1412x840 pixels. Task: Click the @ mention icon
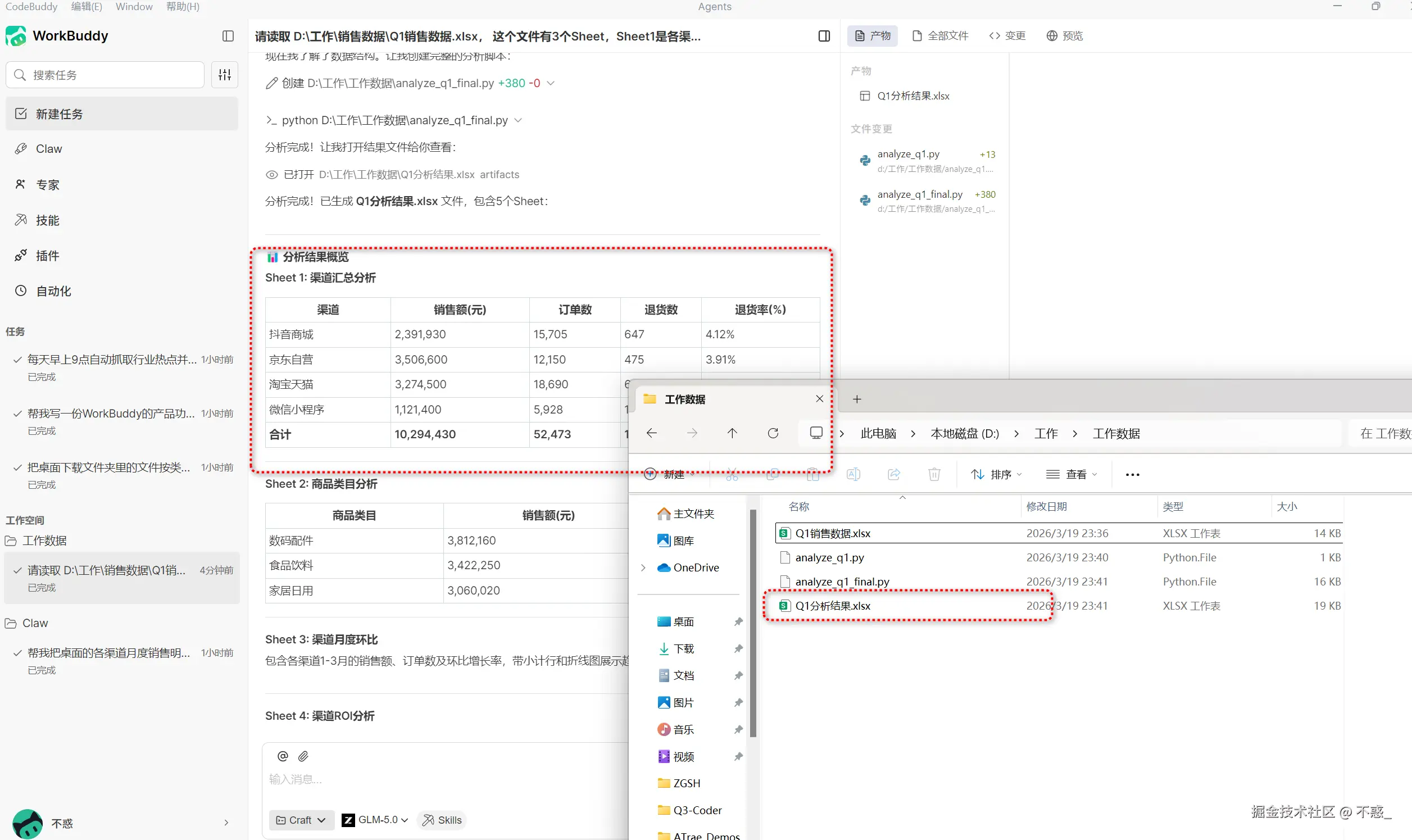[x=283, y=756]
